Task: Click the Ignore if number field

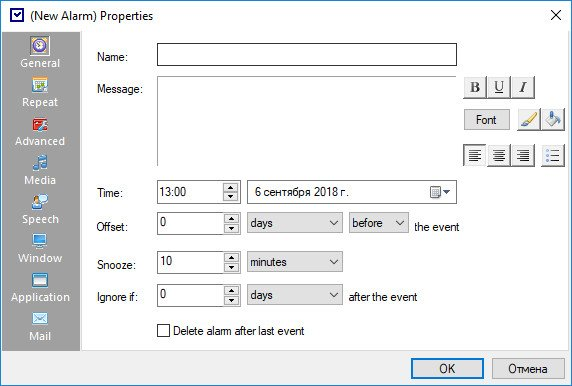Action: [190, 295]
